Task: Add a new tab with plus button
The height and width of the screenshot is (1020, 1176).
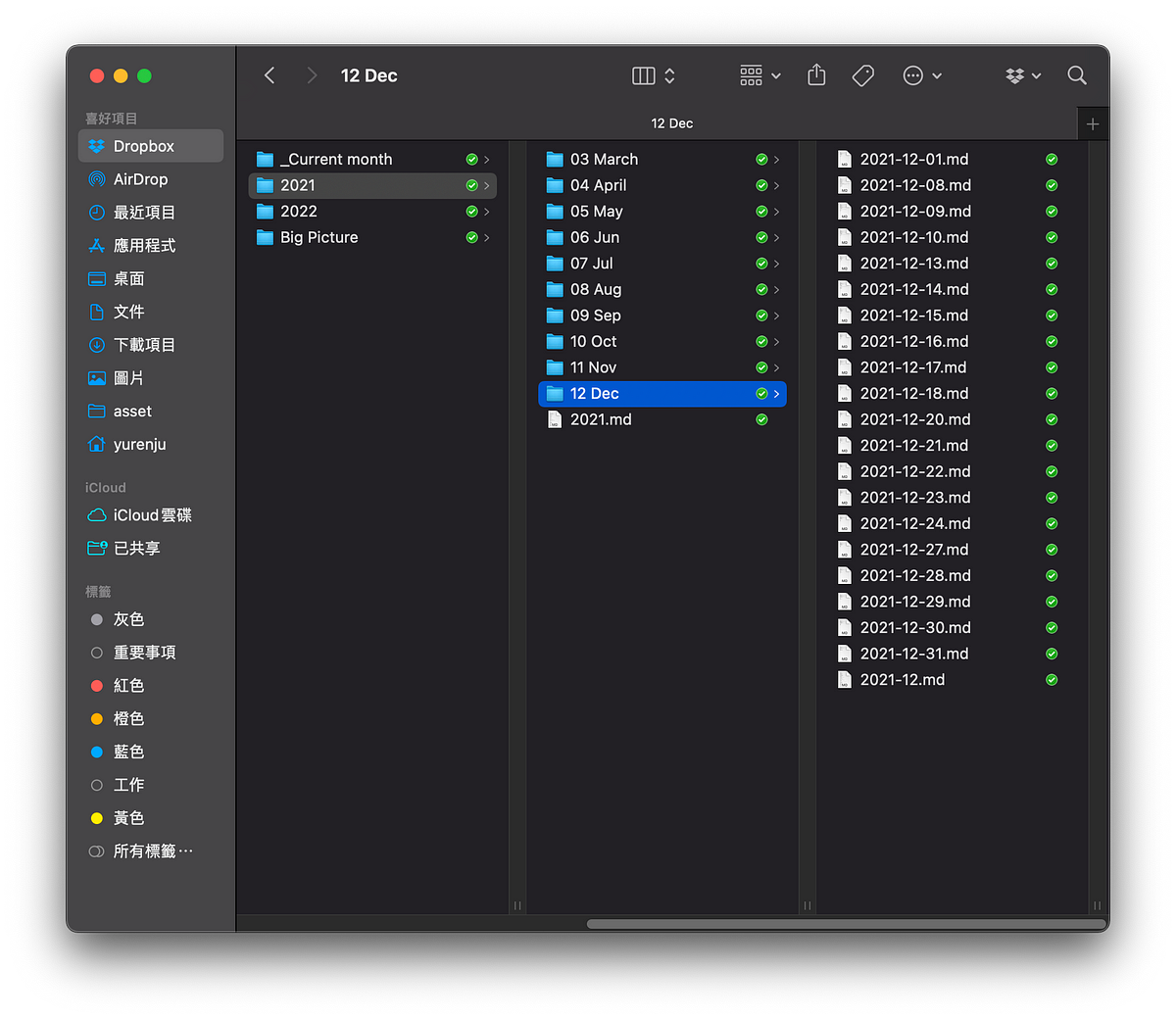Action: (1093, 124)
